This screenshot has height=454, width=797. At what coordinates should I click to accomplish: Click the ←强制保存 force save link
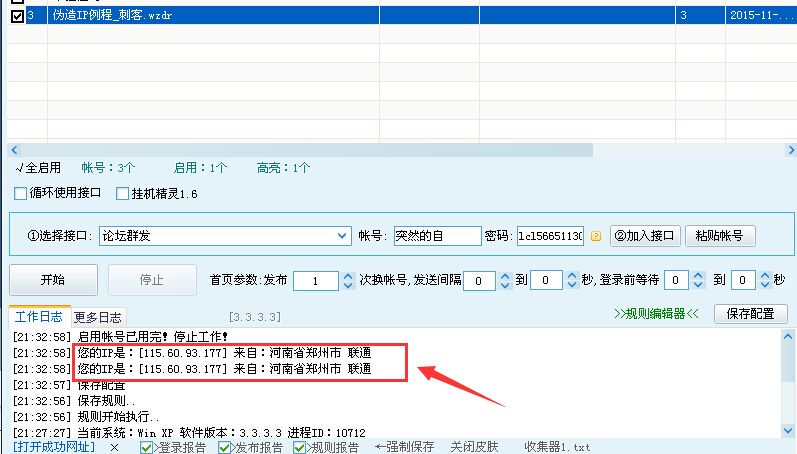coord(405,447)
